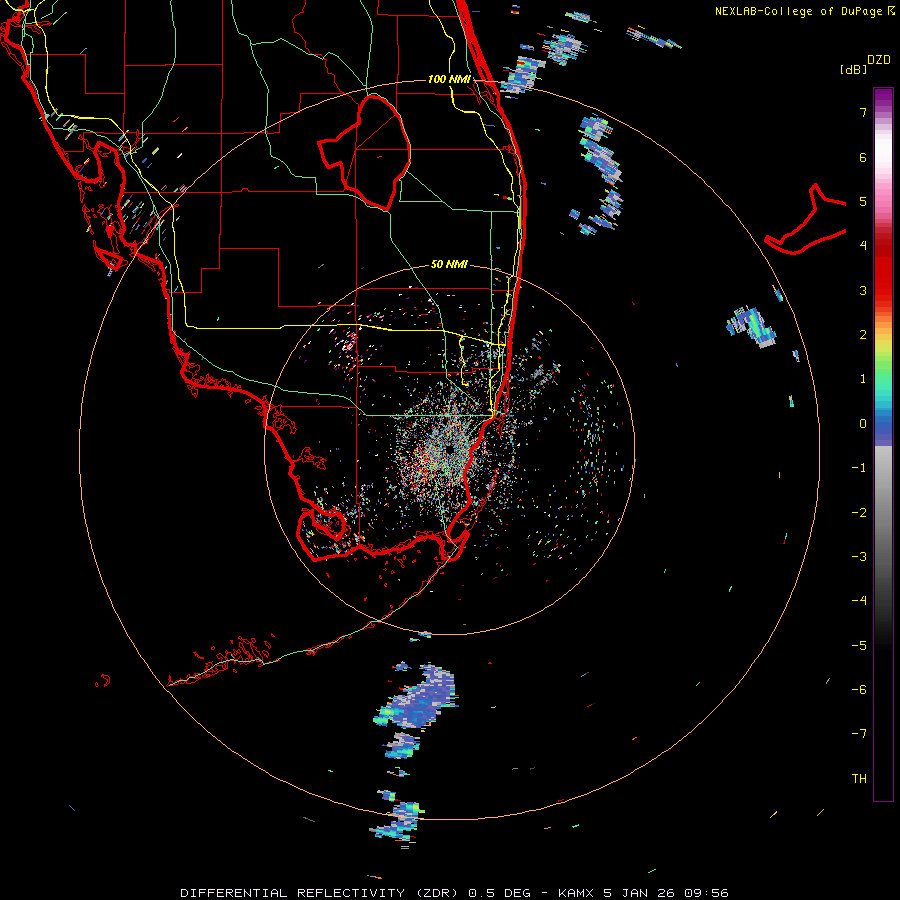Click the [dB] unit label
Screen dimensions: 900x900
(853, 69)
